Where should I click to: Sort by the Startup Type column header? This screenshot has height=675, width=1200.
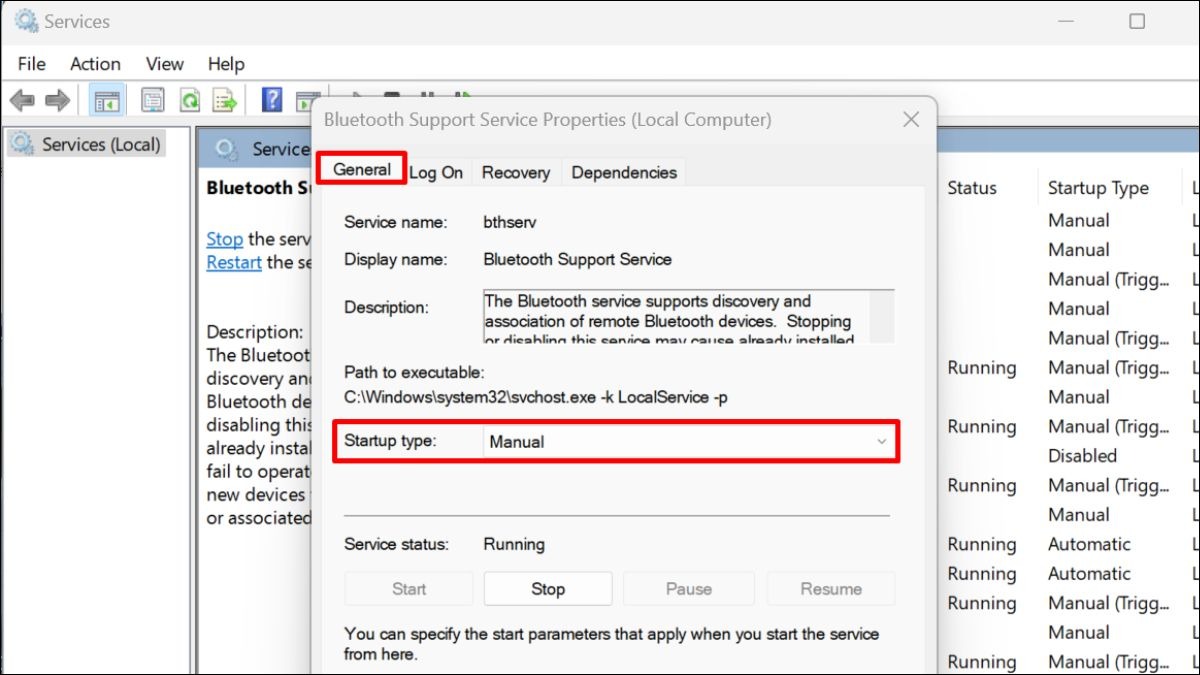pos(1098,188)
